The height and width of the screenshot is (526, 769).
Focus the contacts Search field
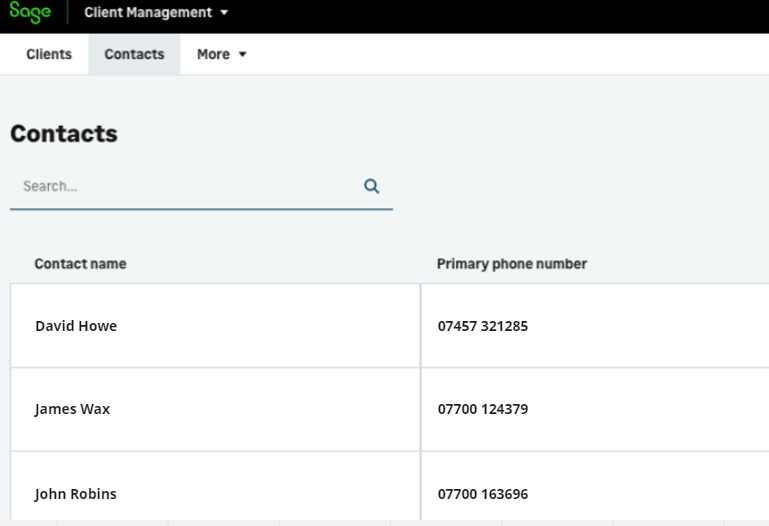point(185,186)
